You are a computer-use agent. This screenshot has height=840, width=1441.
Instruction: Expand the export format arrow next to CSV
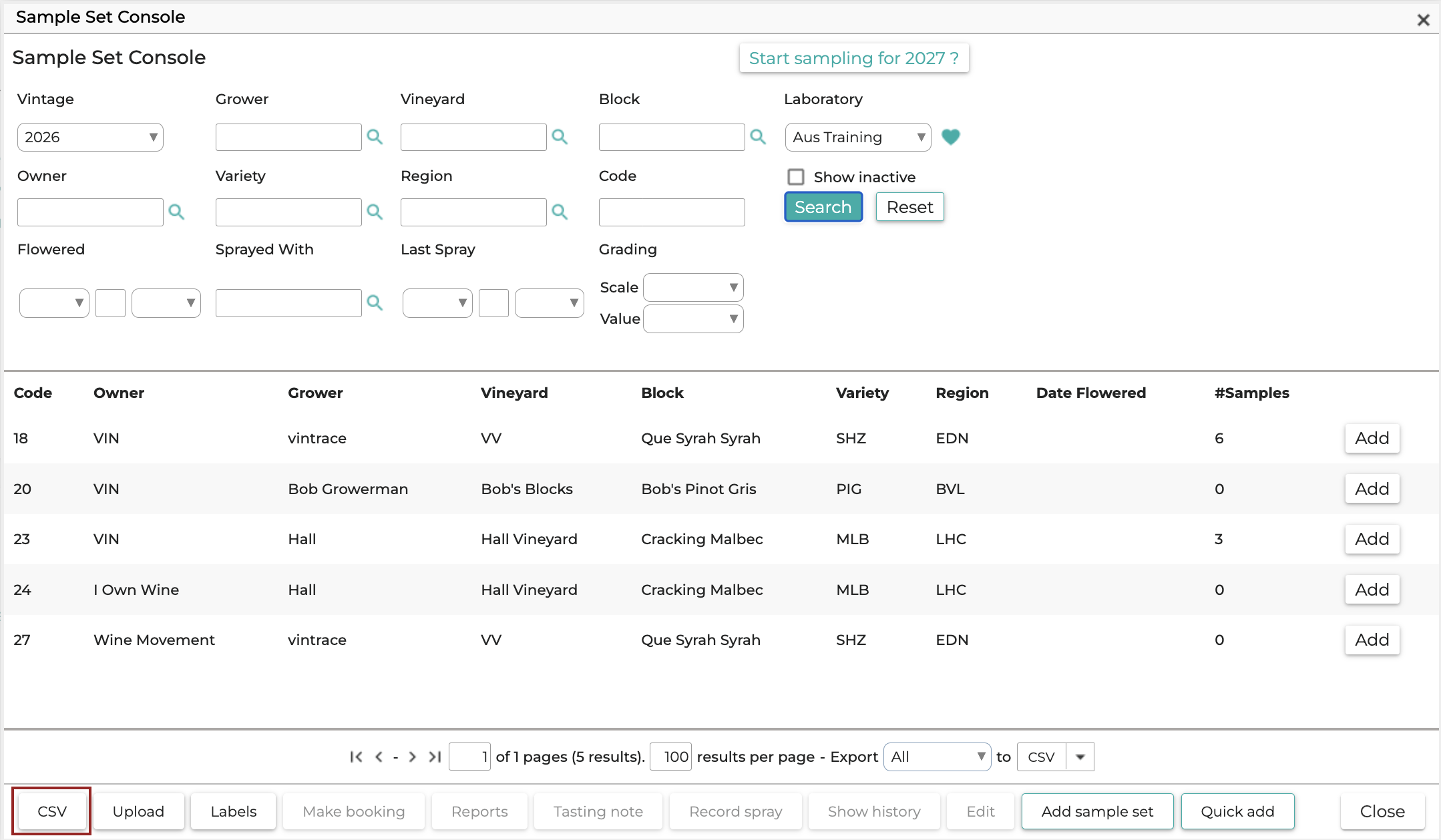coord(1080,757)
